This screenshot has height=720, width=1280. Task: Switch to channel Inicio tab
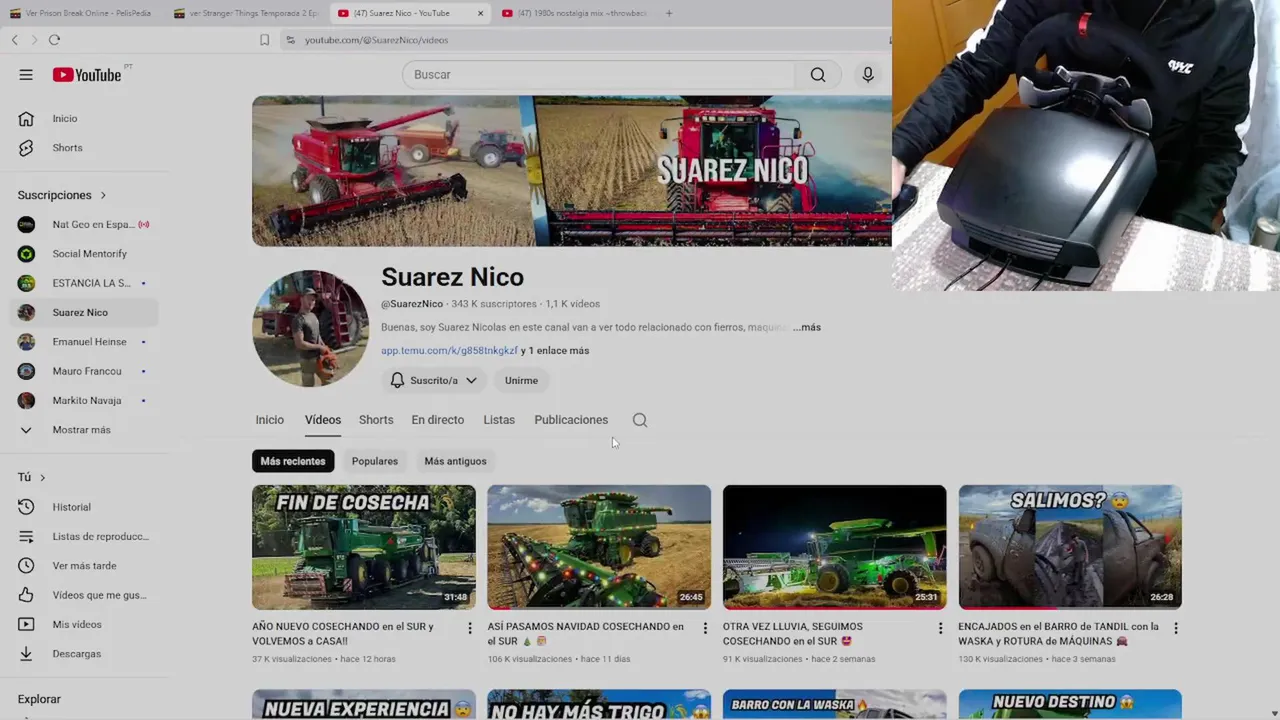coord(270,420)
